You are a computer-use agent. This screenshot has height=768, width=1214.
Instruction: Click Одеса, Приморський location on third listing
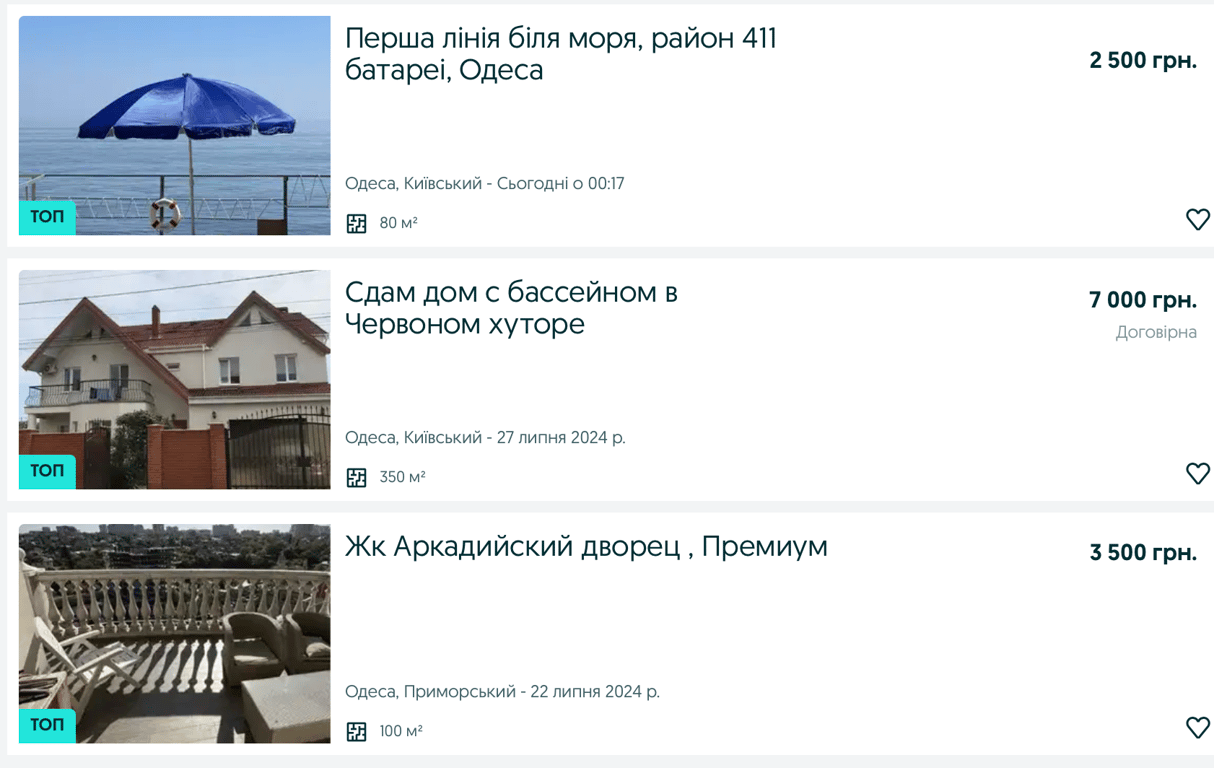pyautogui.click(x=427, y=691)
